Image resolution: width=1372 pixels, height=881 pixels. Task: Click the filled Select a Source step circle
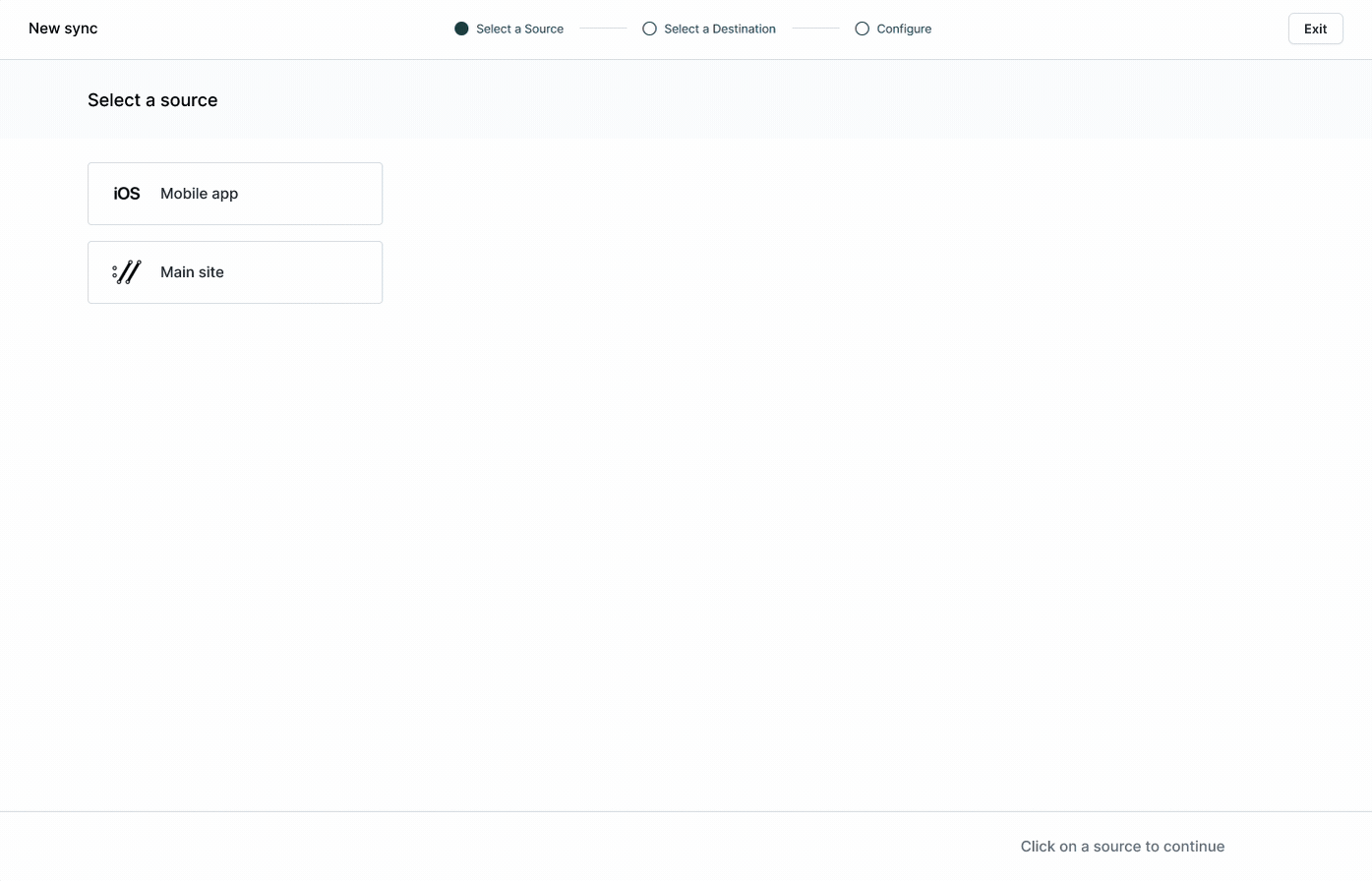click(461, 29)
